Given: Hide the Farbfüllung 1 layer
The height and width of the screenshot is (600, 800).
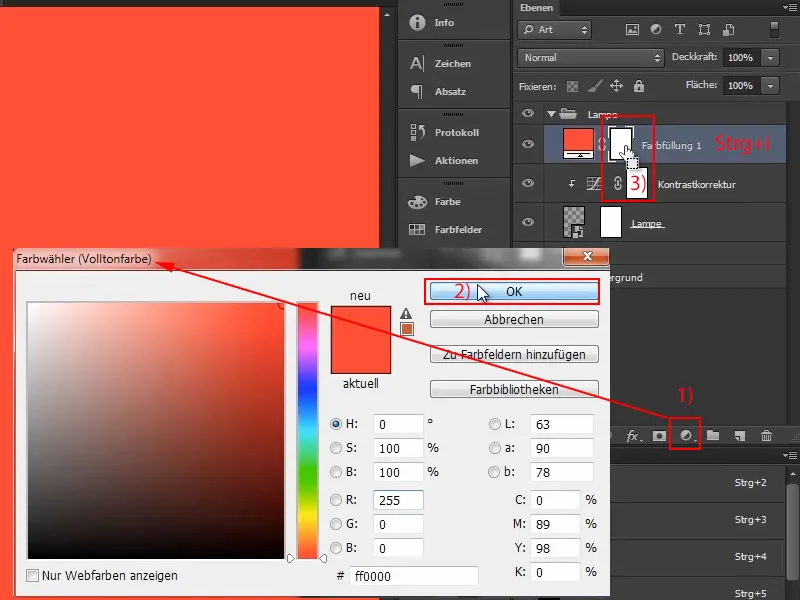Looking at the screenshot, I should (x=528, y=144).
